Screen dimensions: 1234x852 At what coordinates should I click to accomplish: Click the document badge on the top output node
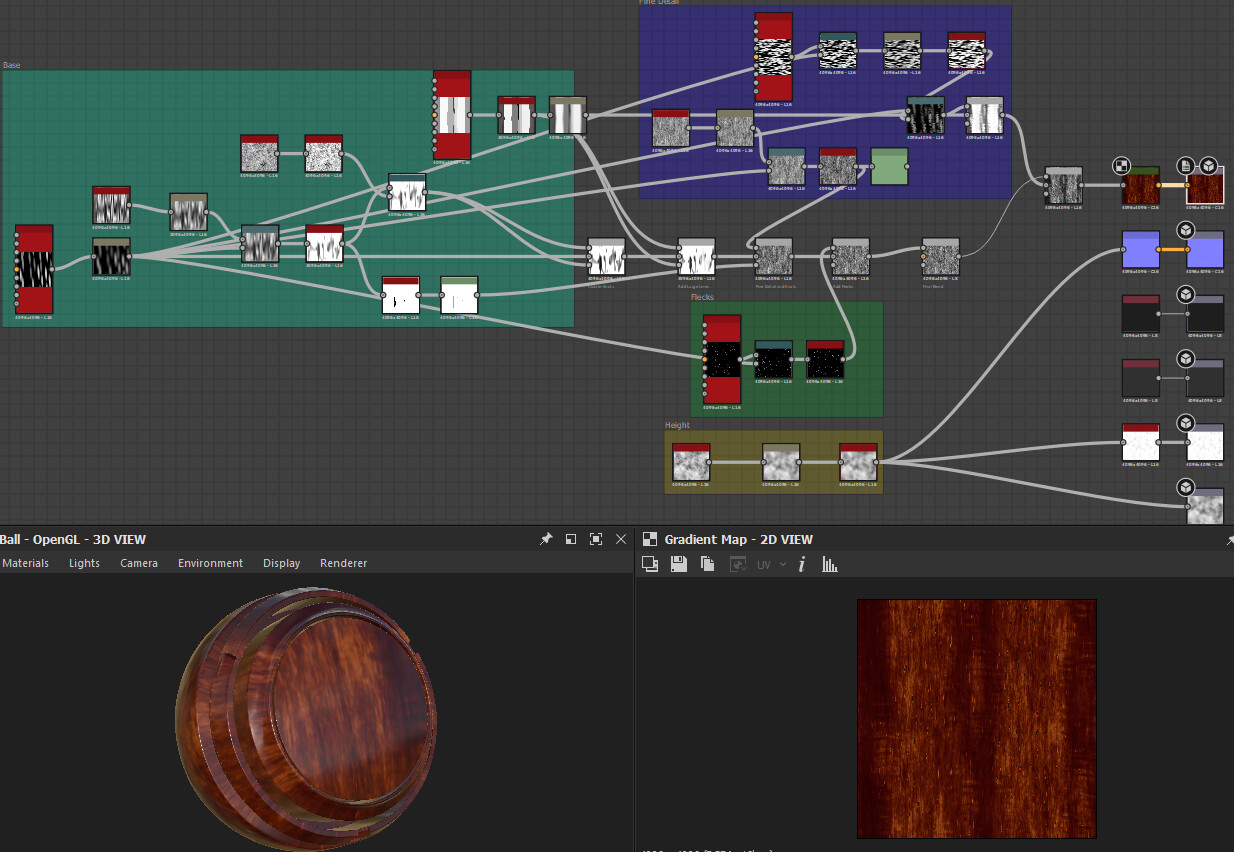click(1186, 166)
